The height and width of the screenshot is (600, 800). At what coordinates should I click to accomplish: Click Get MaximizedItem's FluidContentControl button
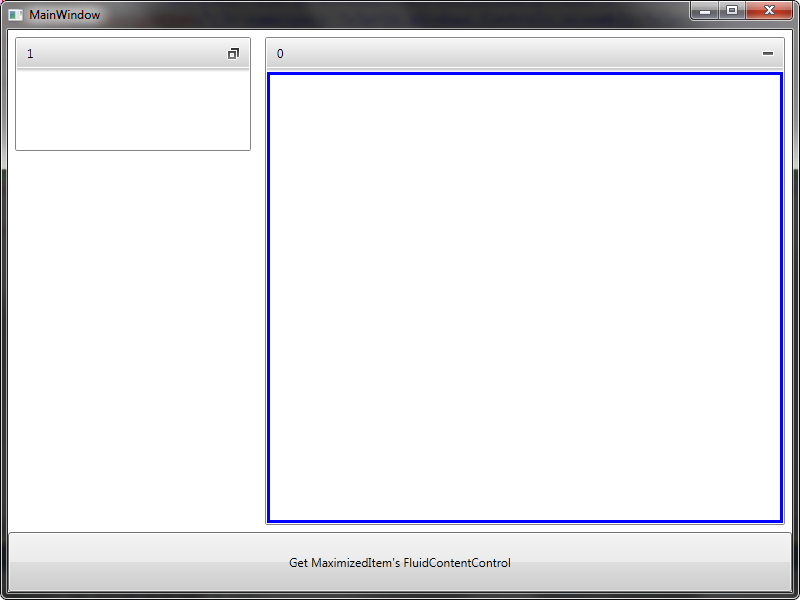(x=400, y=562)
